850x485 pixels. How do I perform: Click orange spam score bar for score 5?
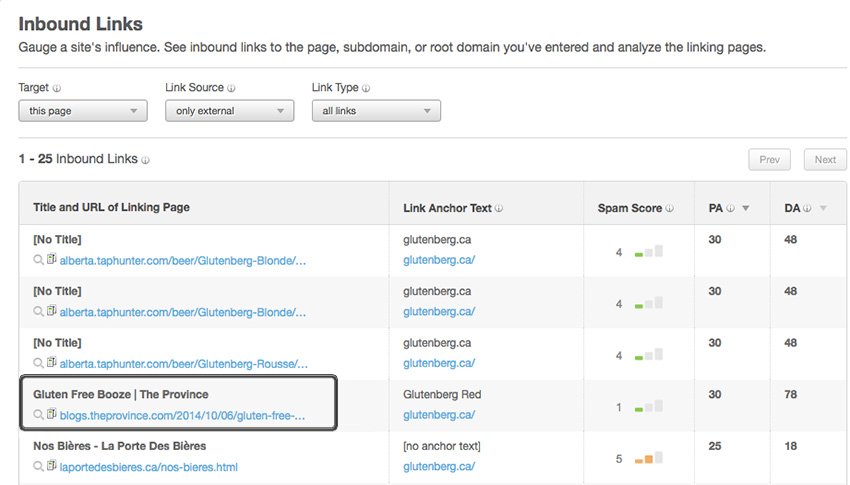coord(648,459)
